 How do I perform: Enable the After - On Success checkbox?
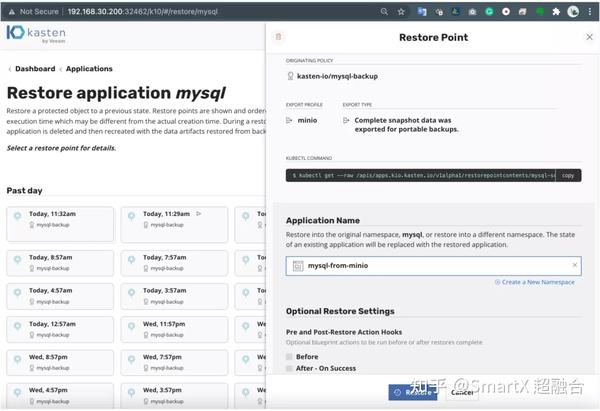click(x=289, y=368)
